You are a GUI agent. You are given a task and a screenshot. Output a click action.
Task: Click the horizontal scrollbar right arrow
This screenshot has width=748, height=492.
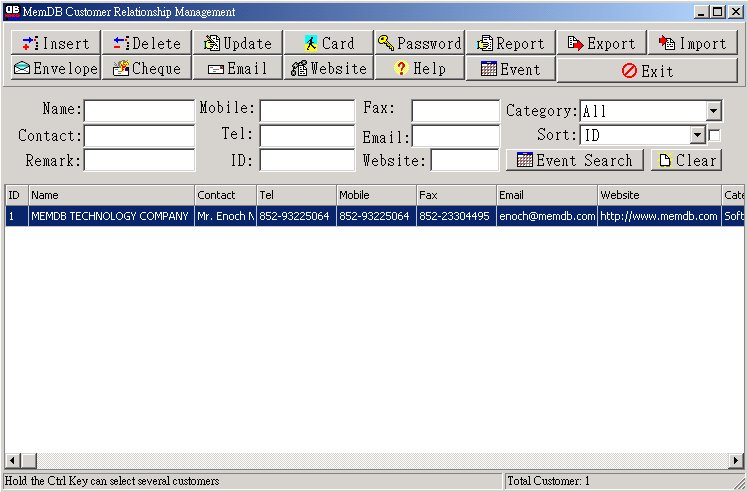736,461
